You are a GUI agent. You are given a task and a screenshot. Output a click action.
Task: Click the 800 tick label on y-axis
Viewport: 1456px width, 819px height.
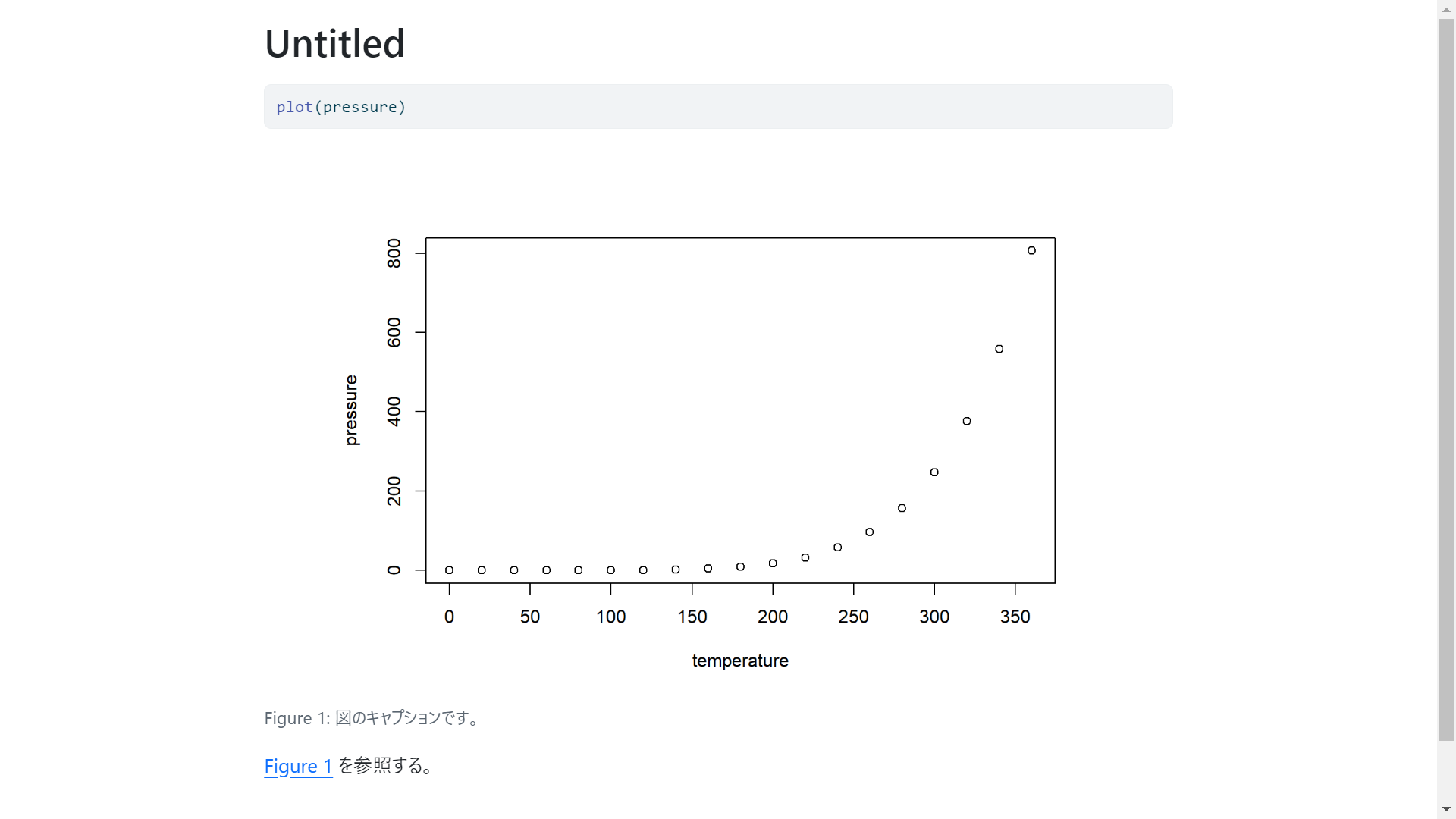coord(394,253)
